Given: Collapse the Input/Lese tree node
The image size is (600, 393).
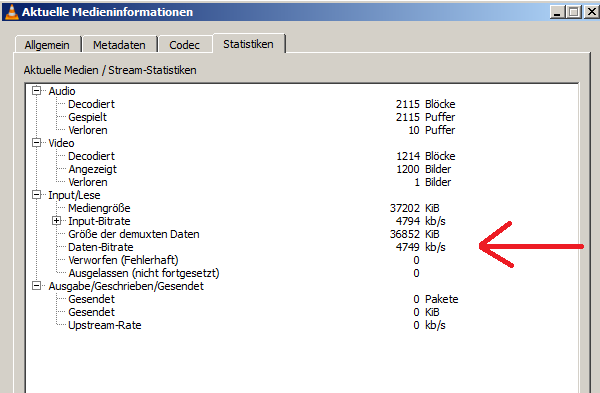Looking at the screenshot, I should coord(36,195).
